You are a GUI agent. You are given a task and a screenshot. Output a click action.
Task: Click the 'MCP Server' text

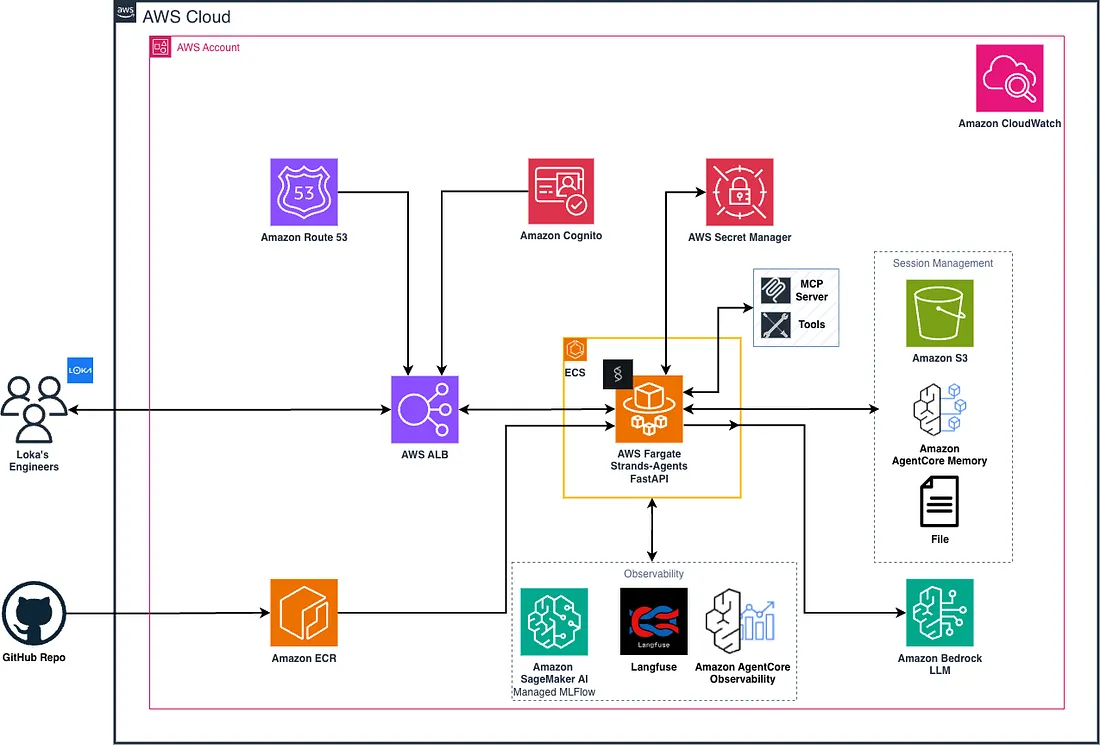coord(812,290)
